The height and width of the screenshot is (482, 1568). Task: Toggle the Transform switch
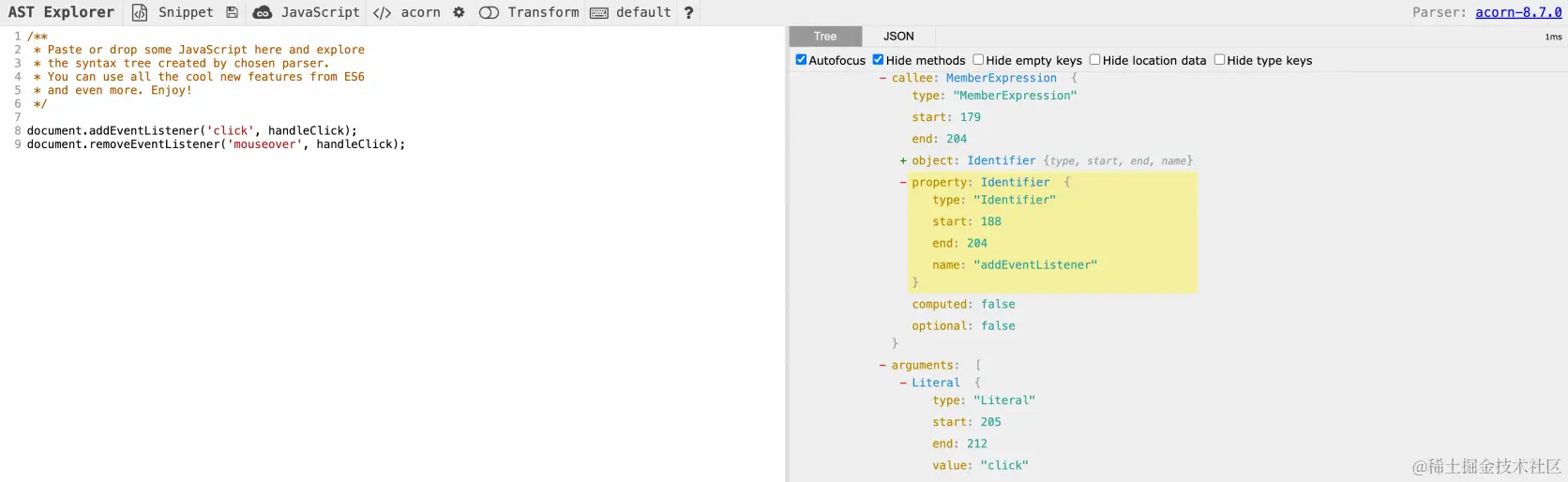click(489, 12)
